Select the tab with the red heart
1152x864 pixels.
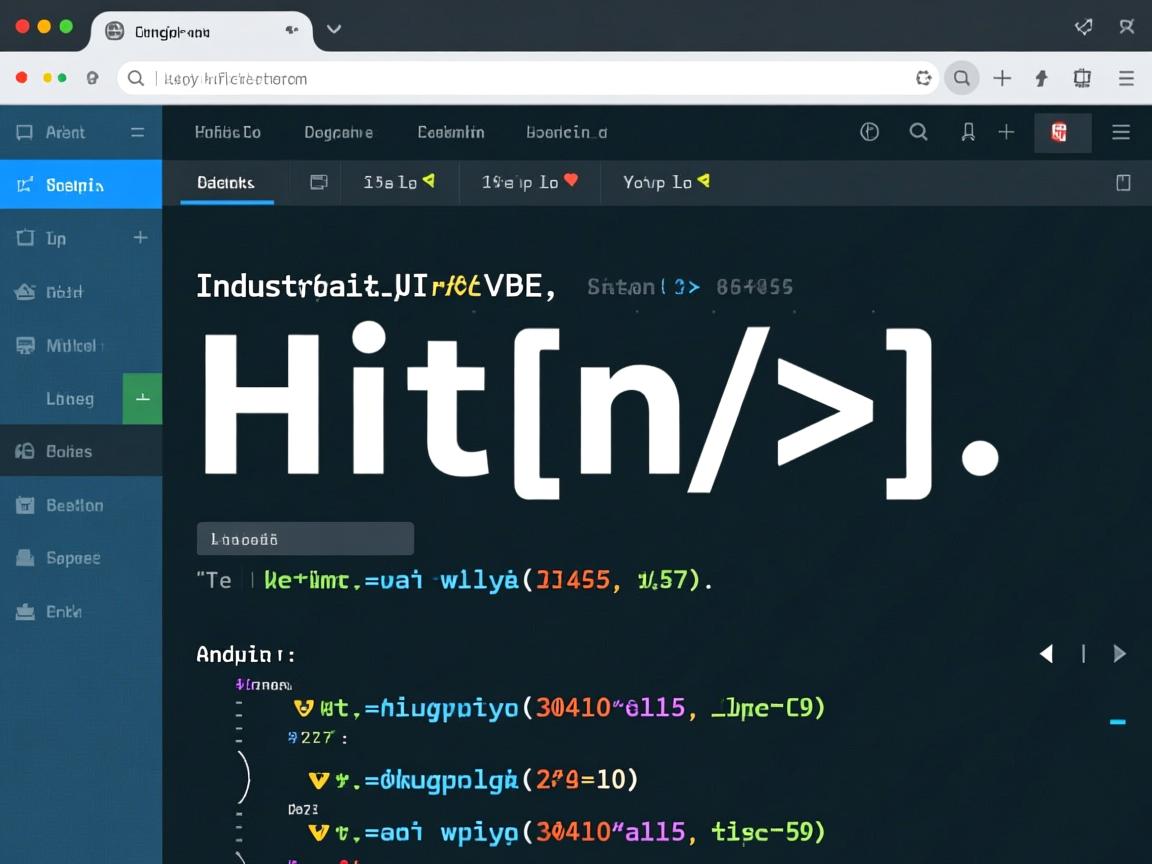coord(530,182)
